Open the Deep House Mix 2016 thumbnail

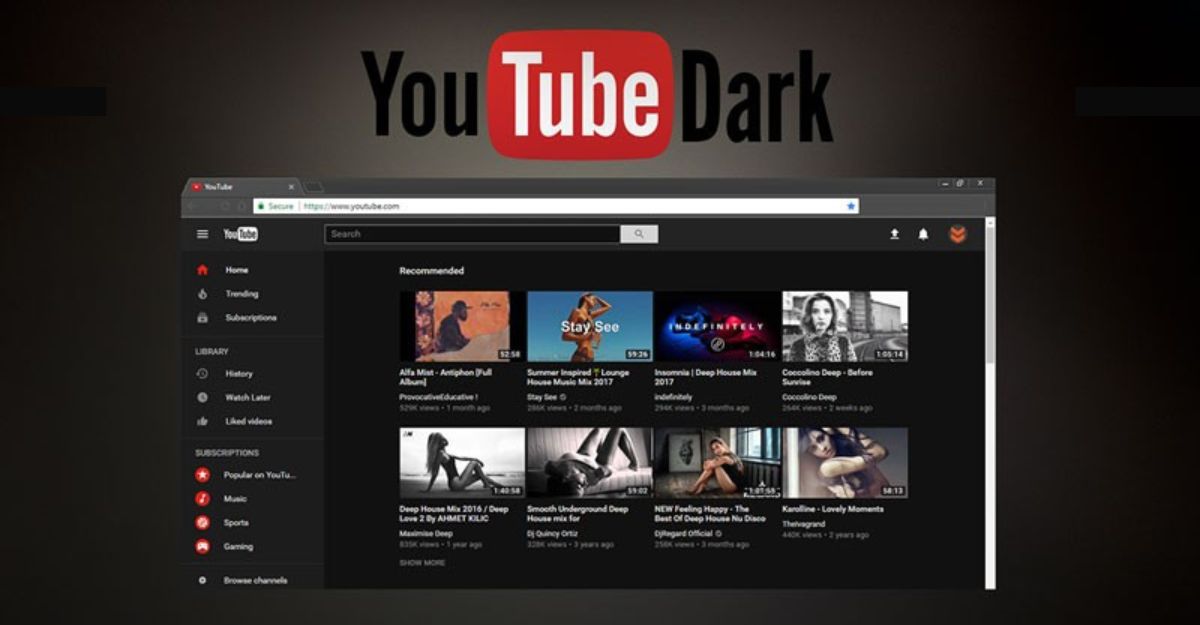pyautogui.click(x=462, y=463)
